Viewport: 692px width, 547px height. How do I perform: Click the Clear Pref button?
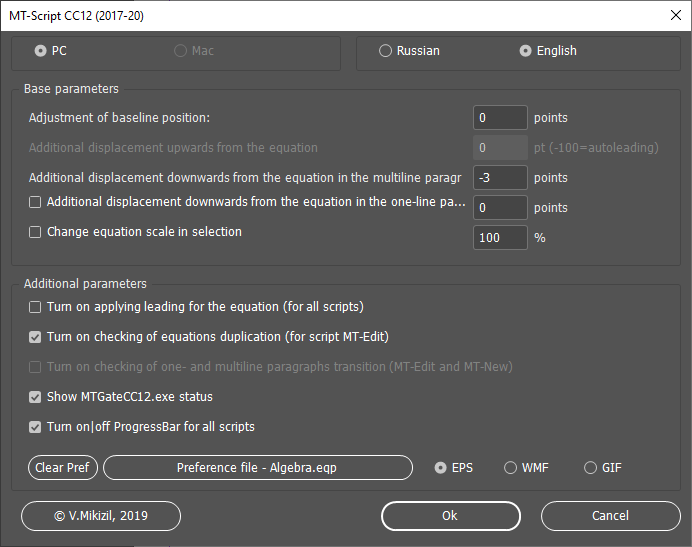tap(63, 468)
